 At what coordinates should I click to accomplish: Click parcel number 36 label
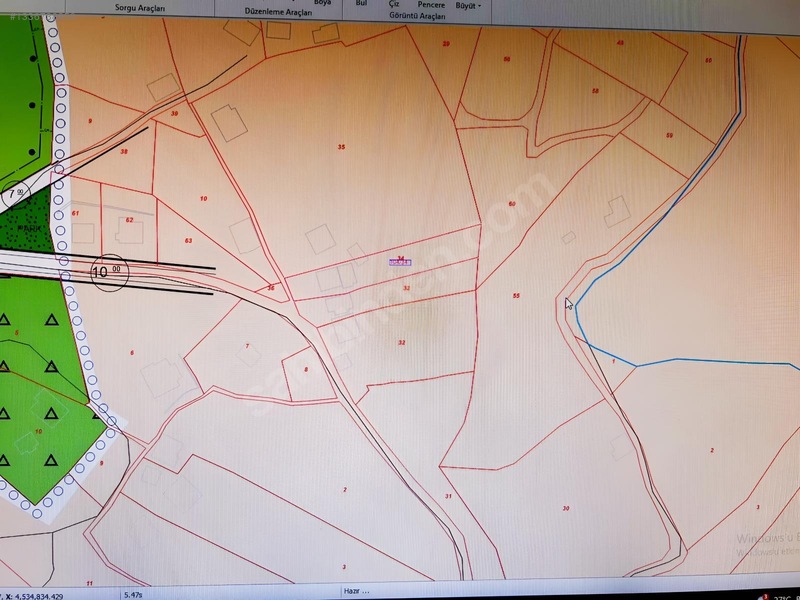[x=271, y=288]
